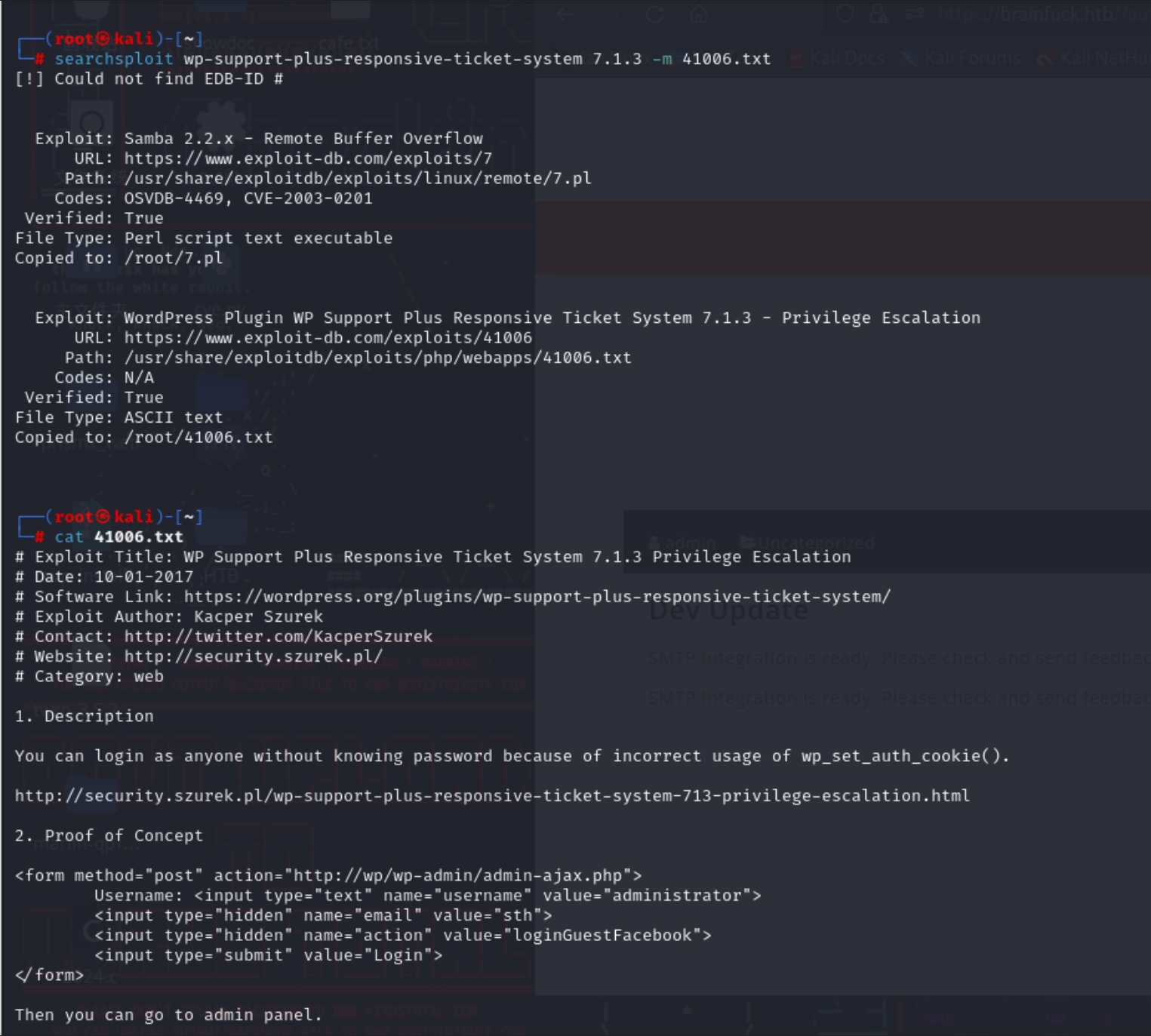Viewport: 1151px width, 1036px height.
Task: Click URL 'https://www.exploit-db.com/exploits/41006'
Action: [x=328, y=337]
